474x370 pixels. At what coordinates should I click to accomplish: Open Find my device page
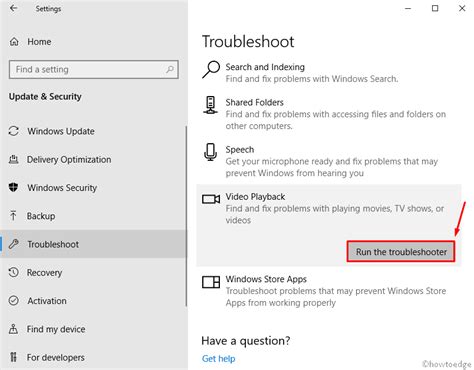93,329
